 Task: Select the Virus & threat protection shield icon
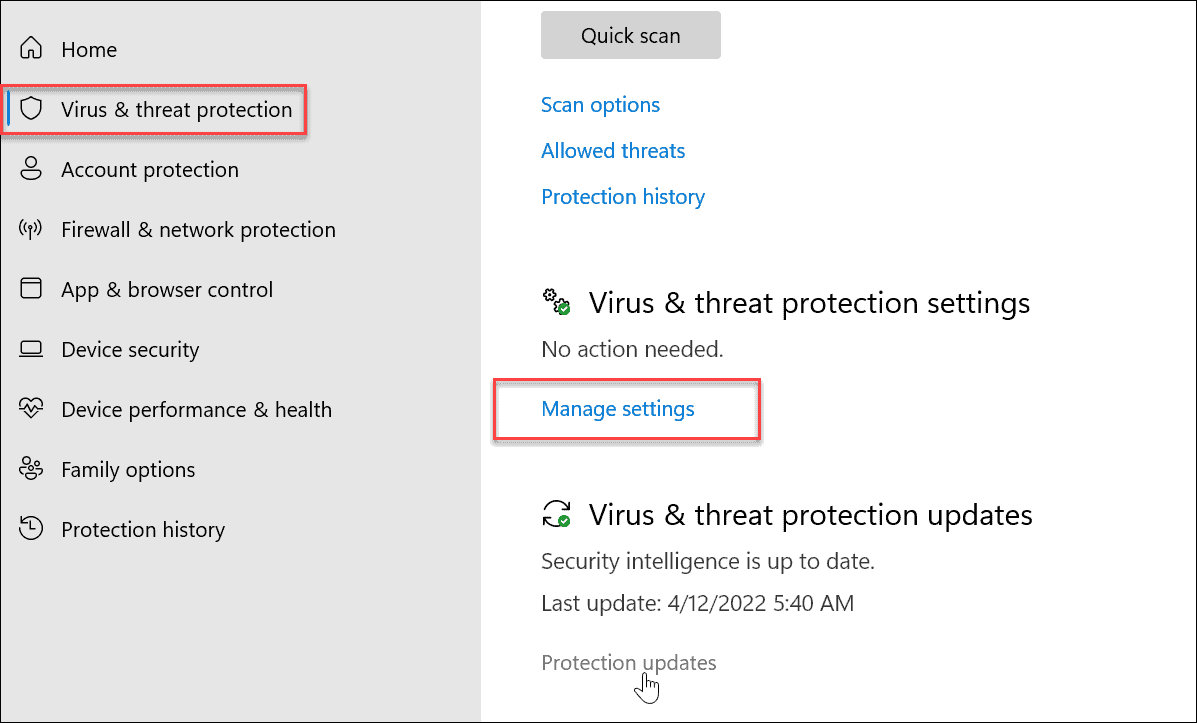(x=33, y=109)
